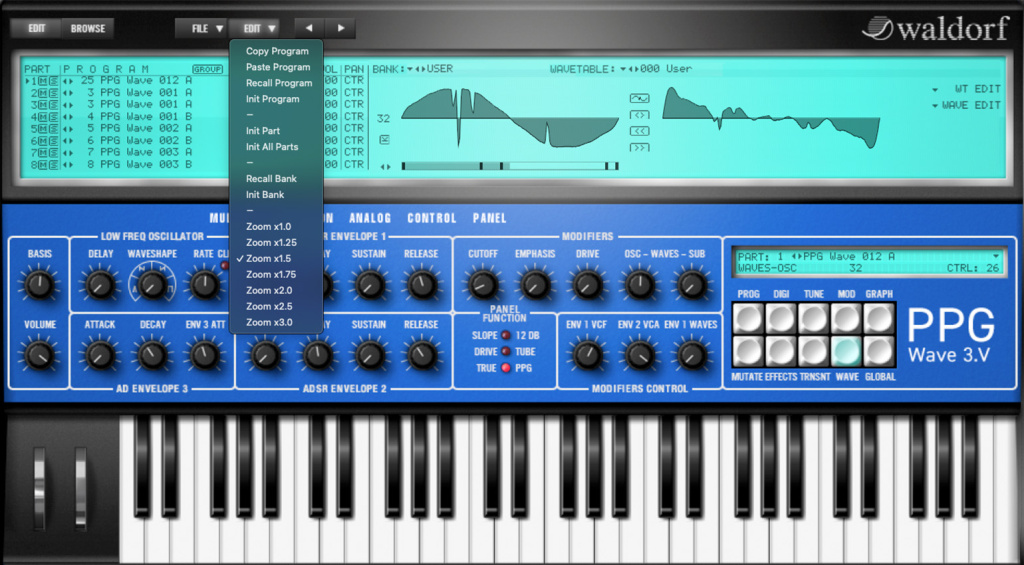Screen dimensions: 1024x565
Task: Click the CUTOFF knob
Action: [483, 285]
